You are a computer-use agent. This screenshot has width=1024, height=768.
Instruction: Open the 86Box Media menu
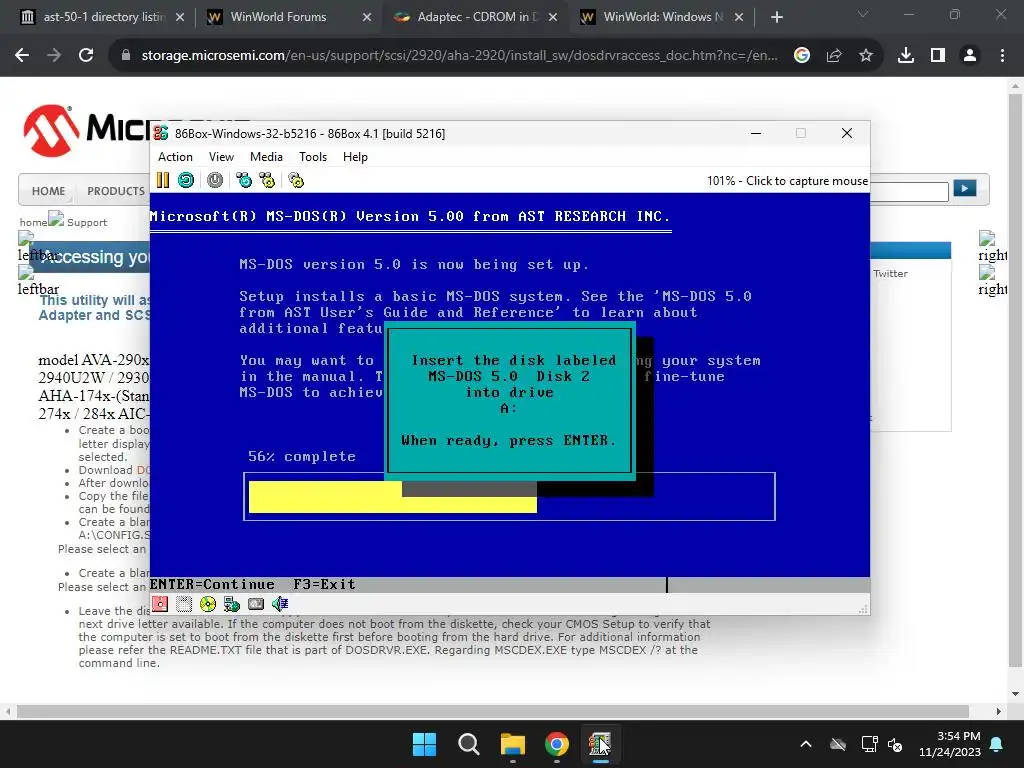(266, 157)
